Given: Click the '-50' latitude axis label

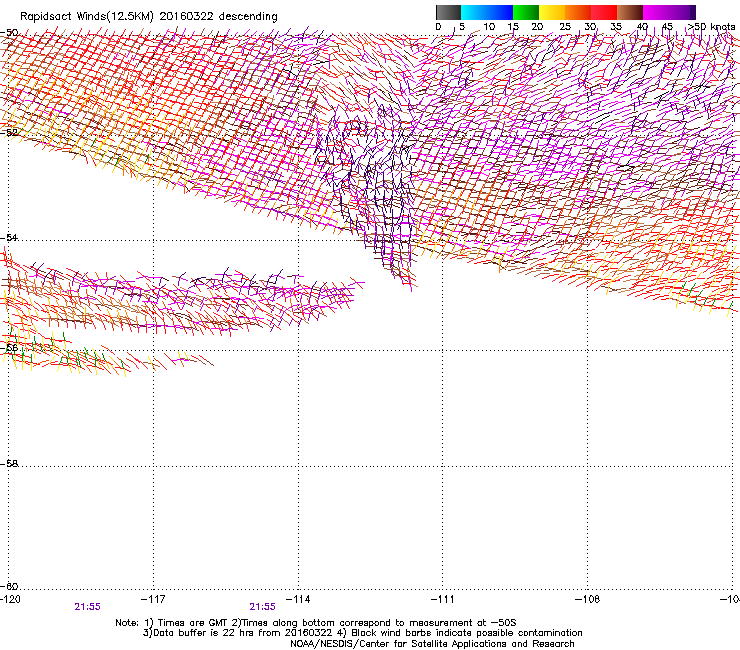Looking at the screenshot, I should [9, 33].
